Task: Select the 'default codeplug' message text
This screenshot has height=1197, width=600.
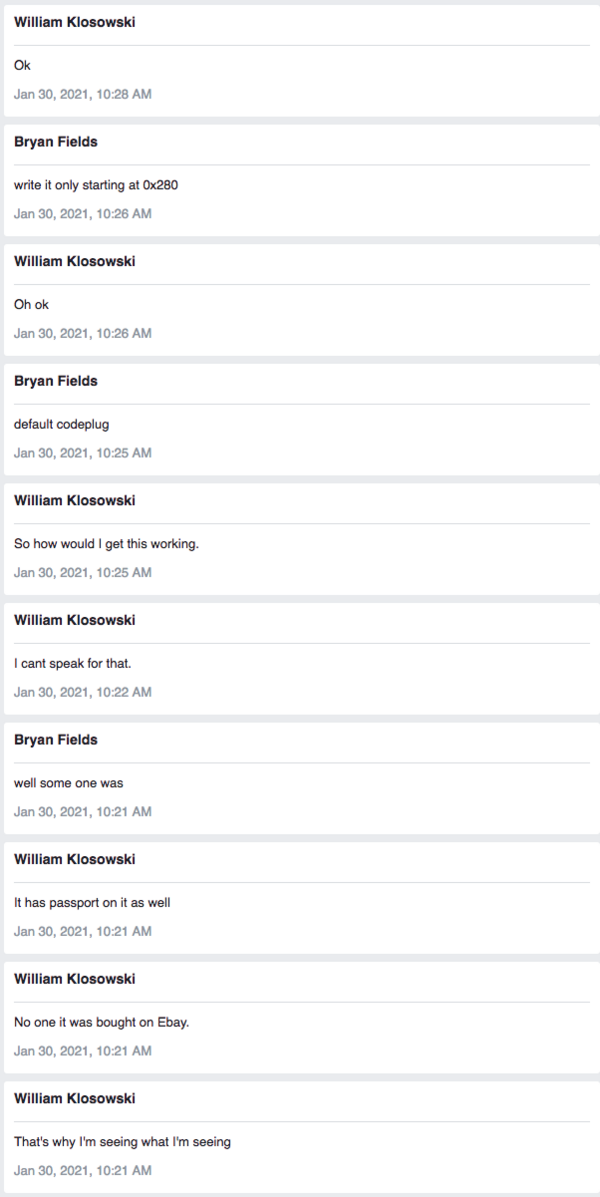Action: point(62,424)
